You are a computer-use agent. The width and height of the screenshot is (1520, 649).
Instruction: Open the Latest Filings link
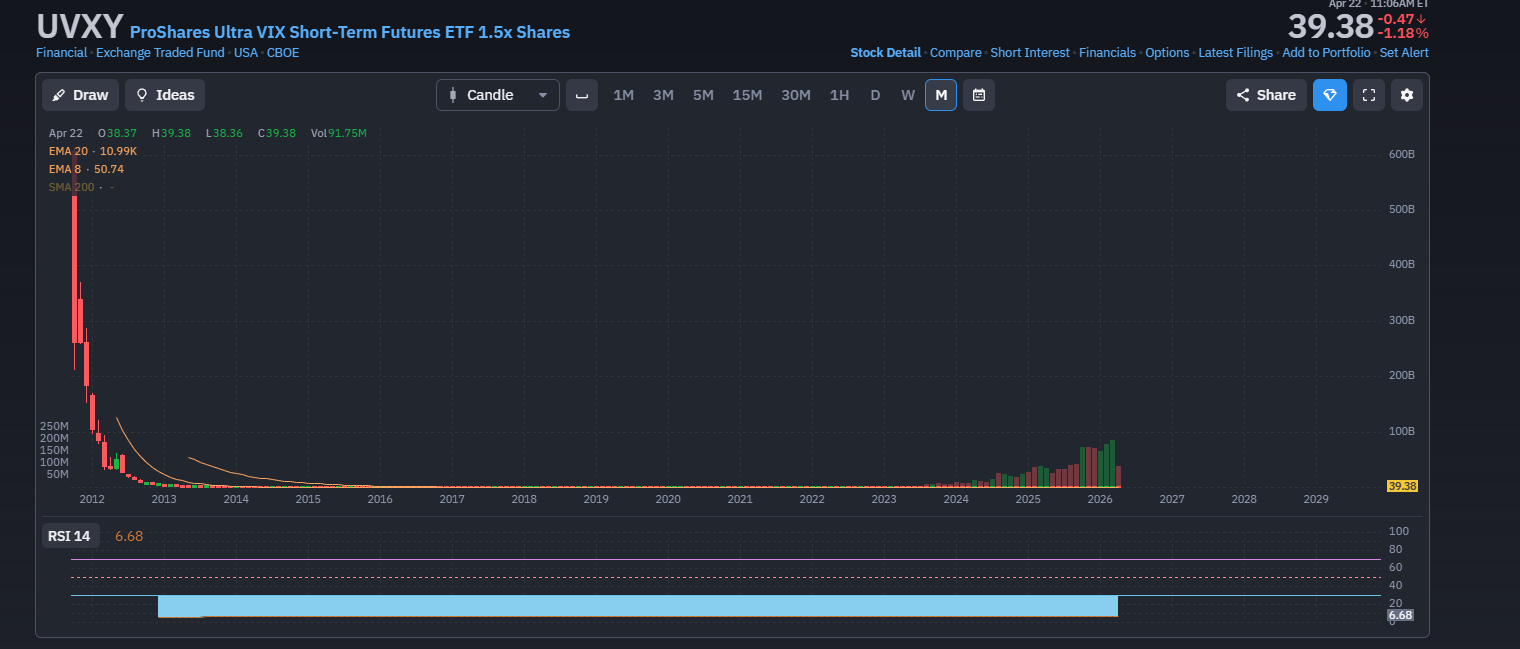(1236, 53)
